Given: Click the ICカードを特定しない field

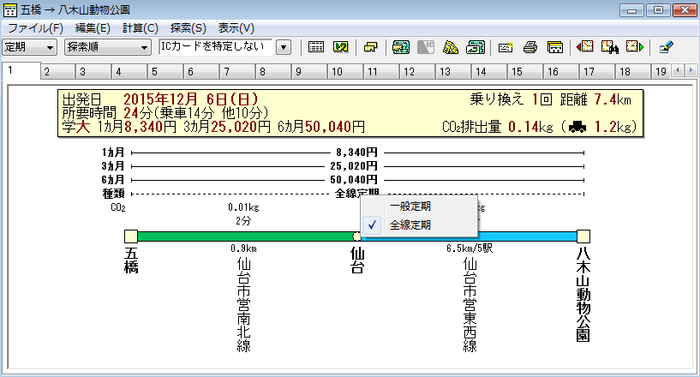Looking at the screenshot, I should coord(216,47).
